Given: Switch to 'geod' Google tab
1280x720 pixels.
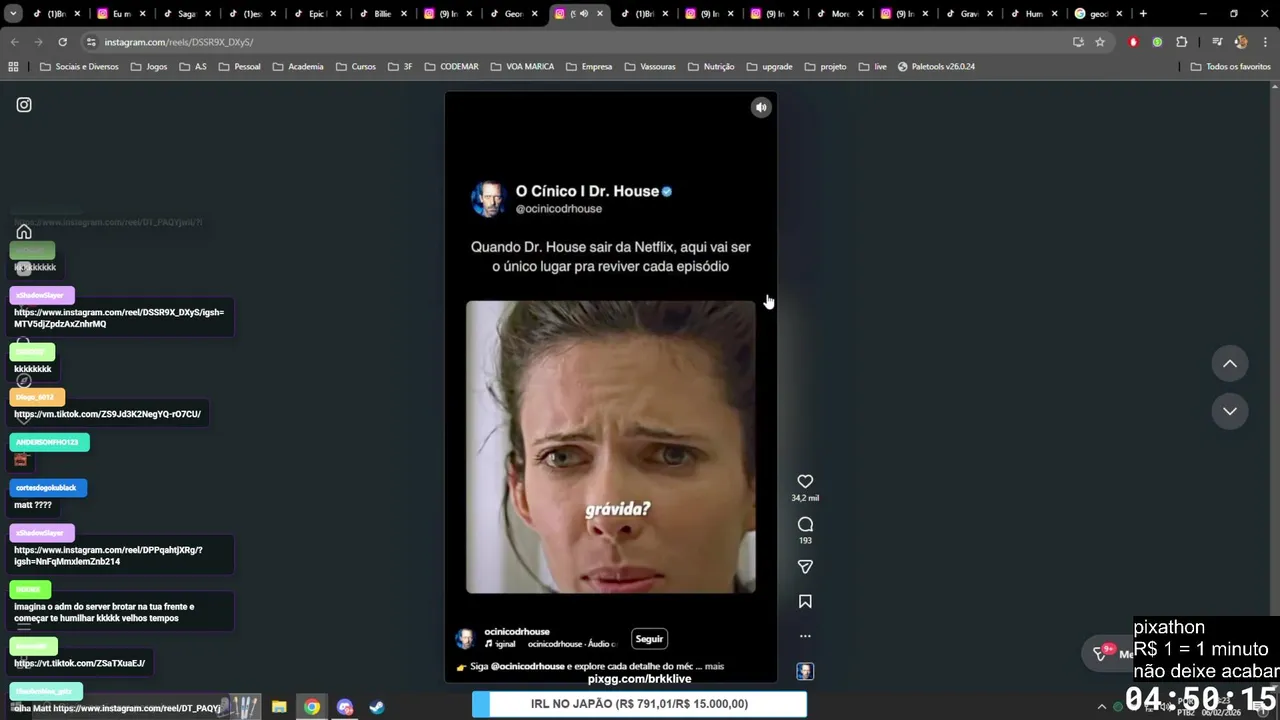Looking at the screenshot, I should coord(1098,14).
